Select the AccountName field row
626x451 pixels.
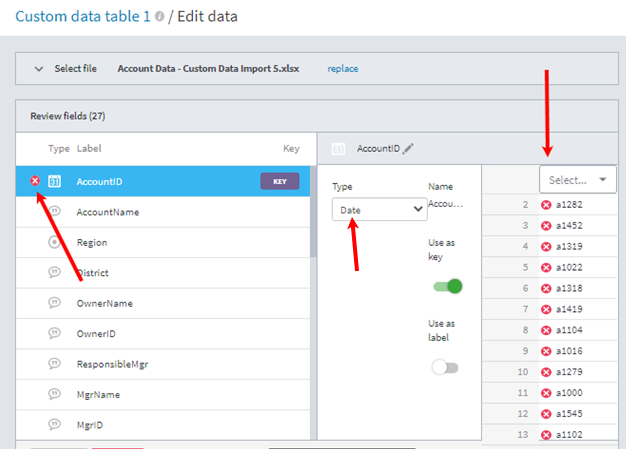163,212
